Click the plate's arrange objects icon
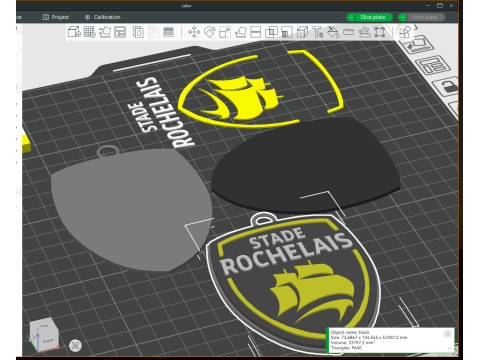This screenshot has height=360, width=480. click(433, 65)
